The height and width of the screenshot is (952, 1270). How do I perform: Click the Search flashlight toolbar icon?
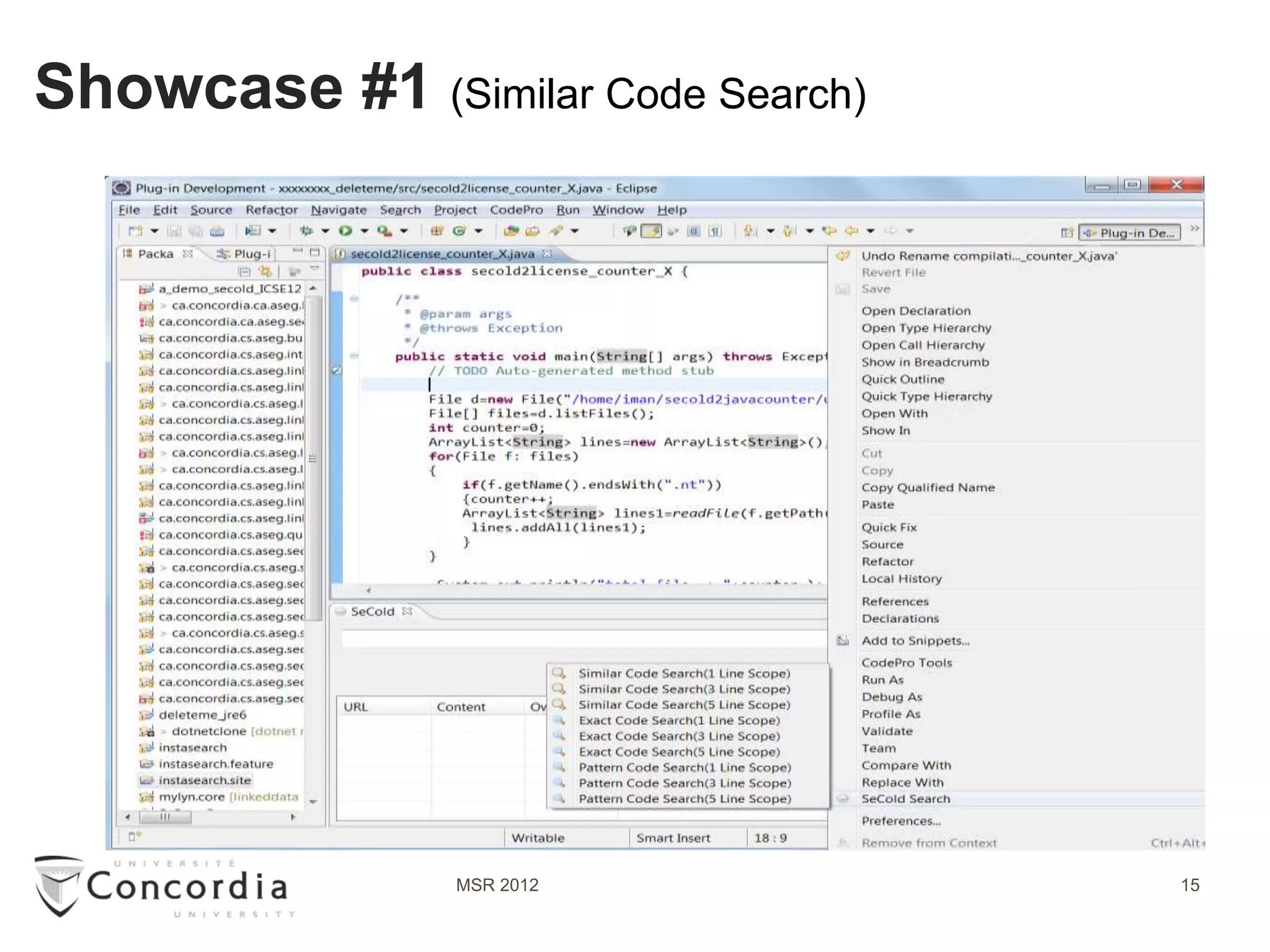coord(556,231)
